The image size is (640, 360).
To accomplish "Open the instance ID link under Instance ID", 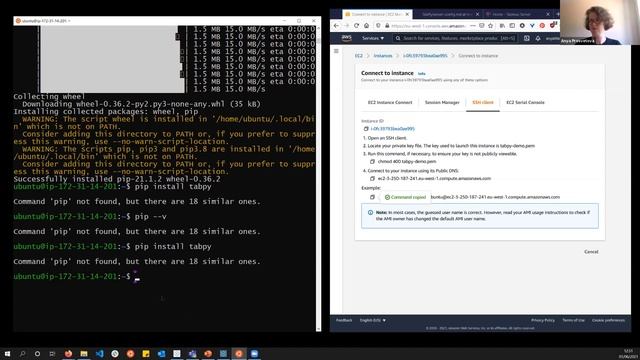I will [x=393, y=129].
